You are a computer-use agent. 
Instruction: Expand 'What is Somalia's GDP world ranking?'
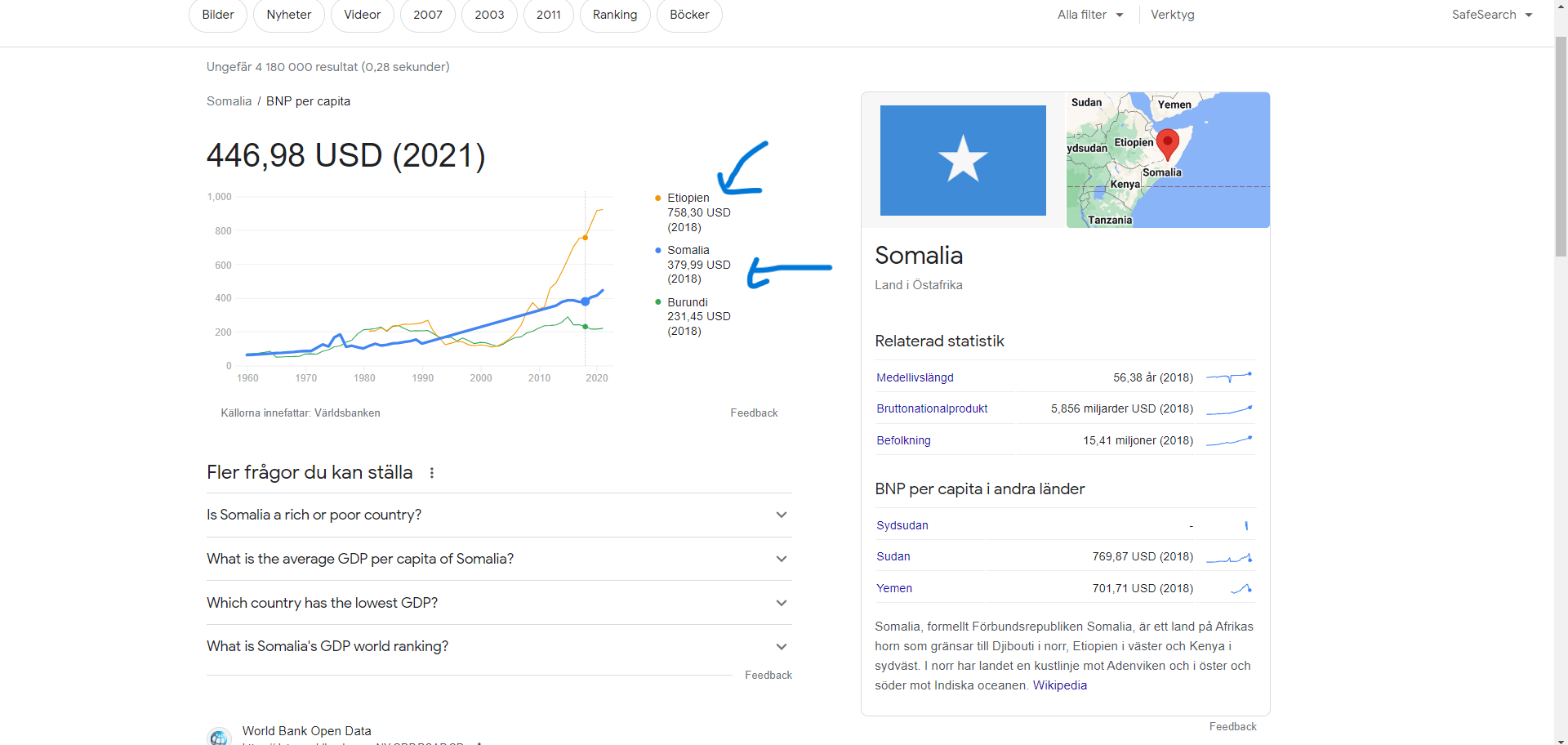click(x=499, y=646)
